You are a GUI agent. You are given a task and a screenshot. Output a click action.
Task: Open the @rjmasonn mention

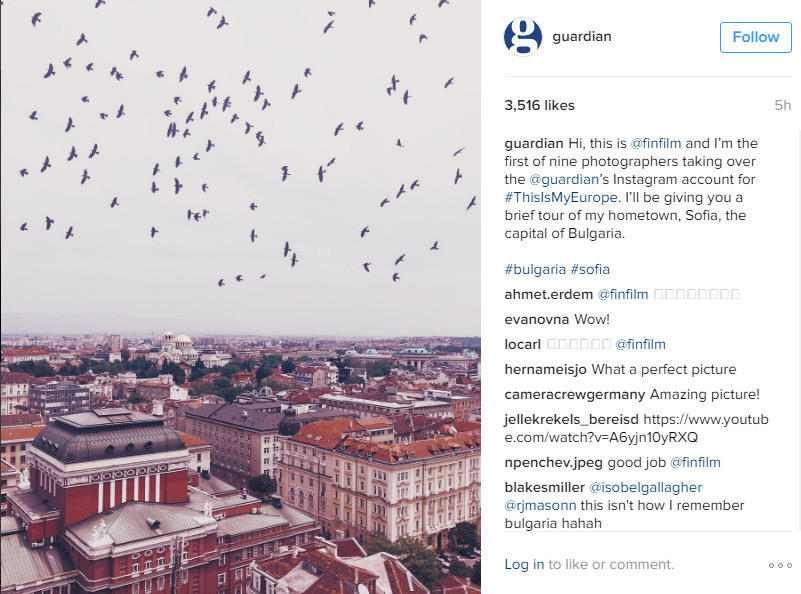pyautogui.click(x=540, y=506)
